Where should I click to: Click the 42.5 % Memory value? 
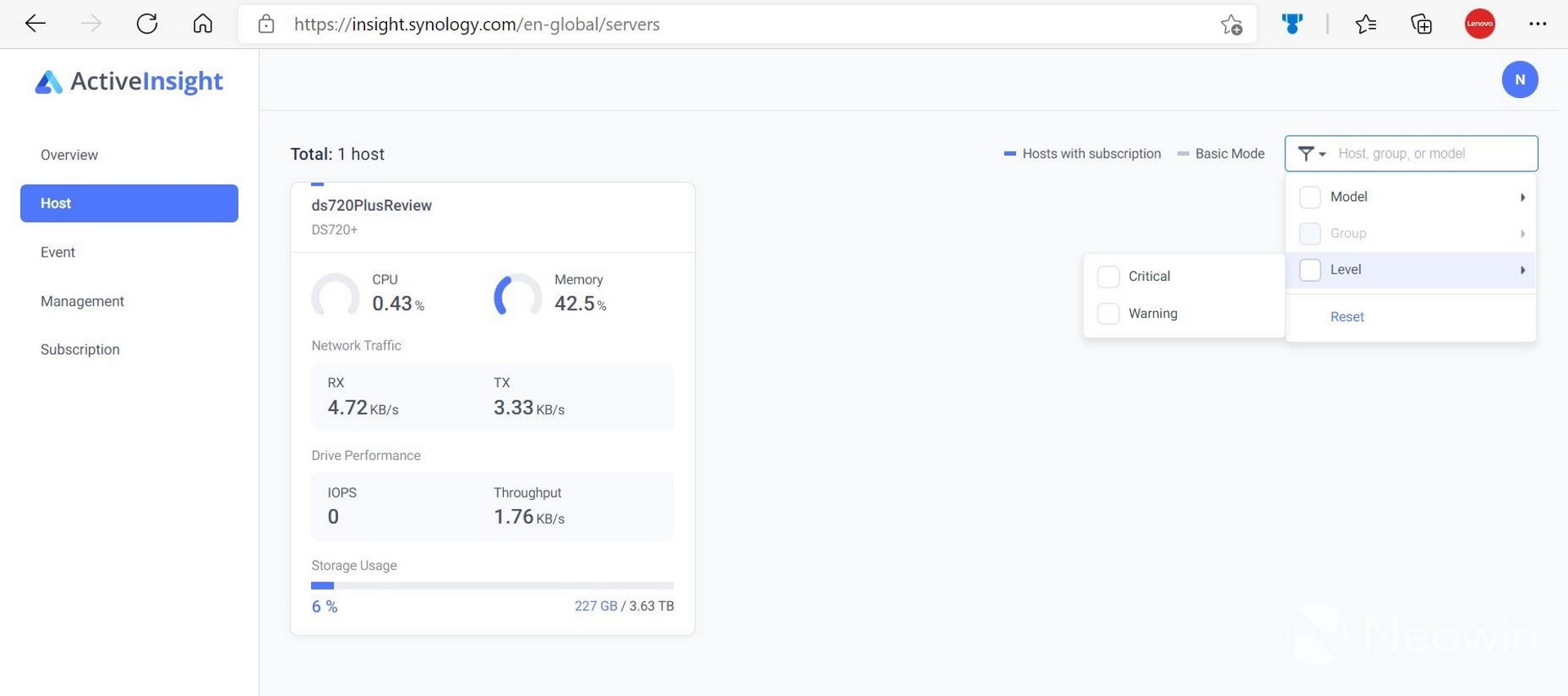click(580, 304)
